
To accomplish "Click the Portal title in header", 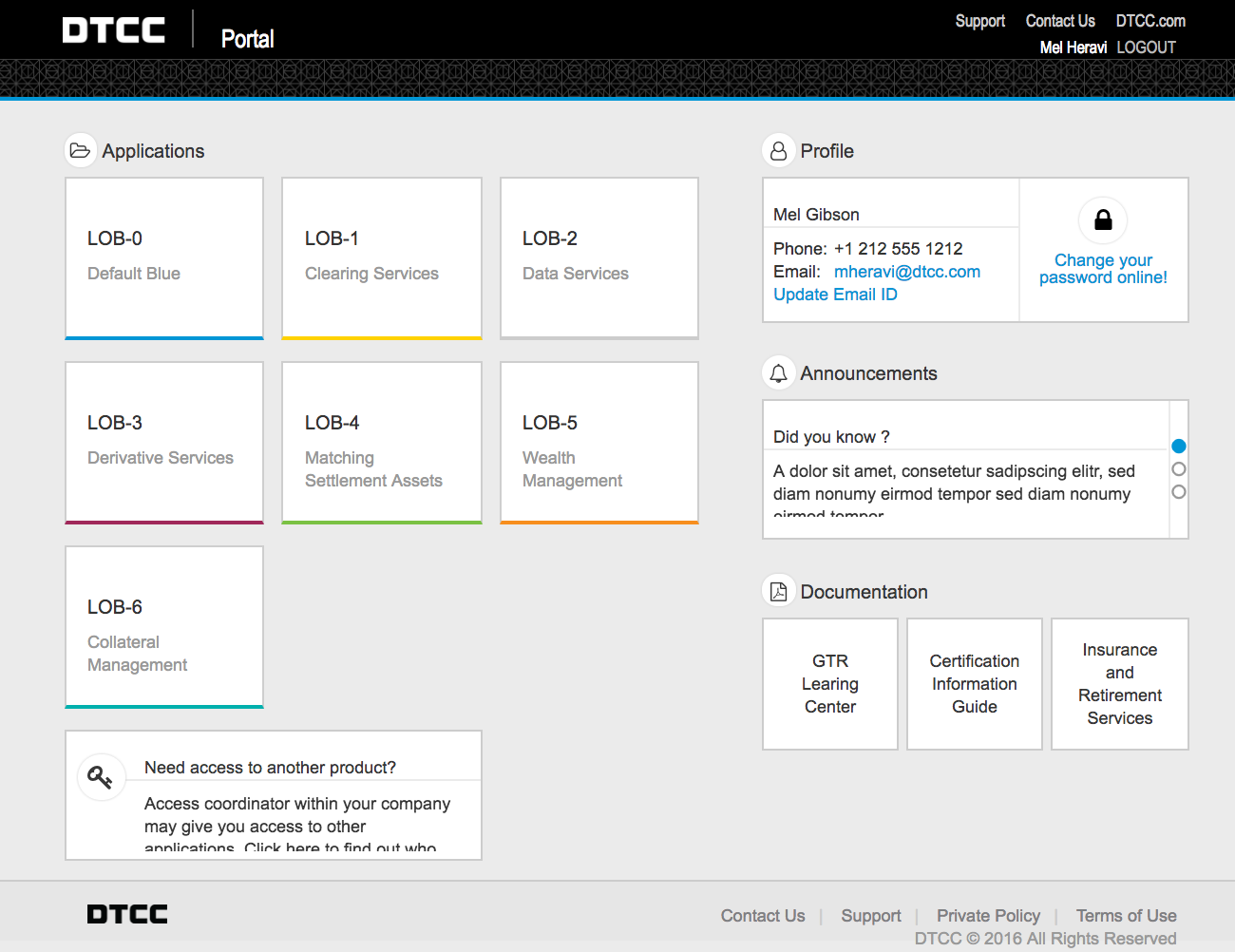I will pos(248,39).
